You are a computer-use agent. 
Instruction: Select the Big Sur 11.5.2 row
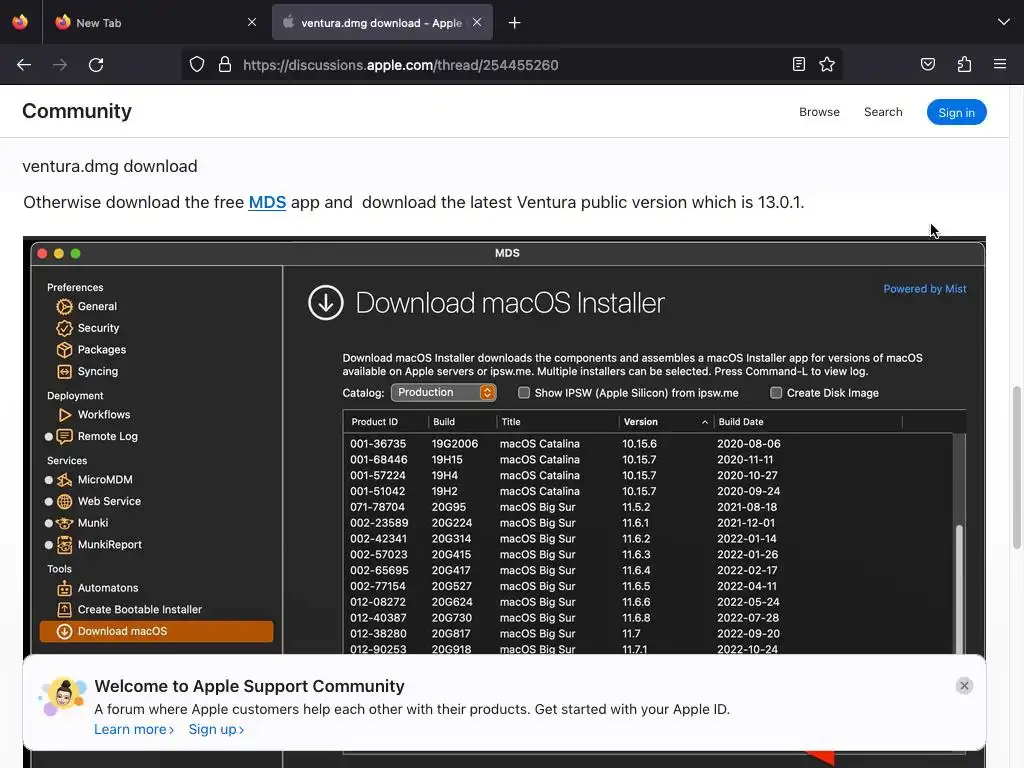pyautogui.click(x=650, y=507)
